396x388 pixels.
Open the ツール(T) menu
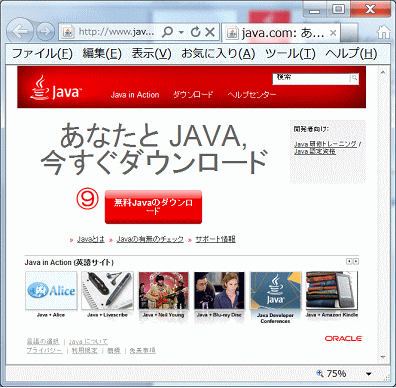click(x=290, y=53)
